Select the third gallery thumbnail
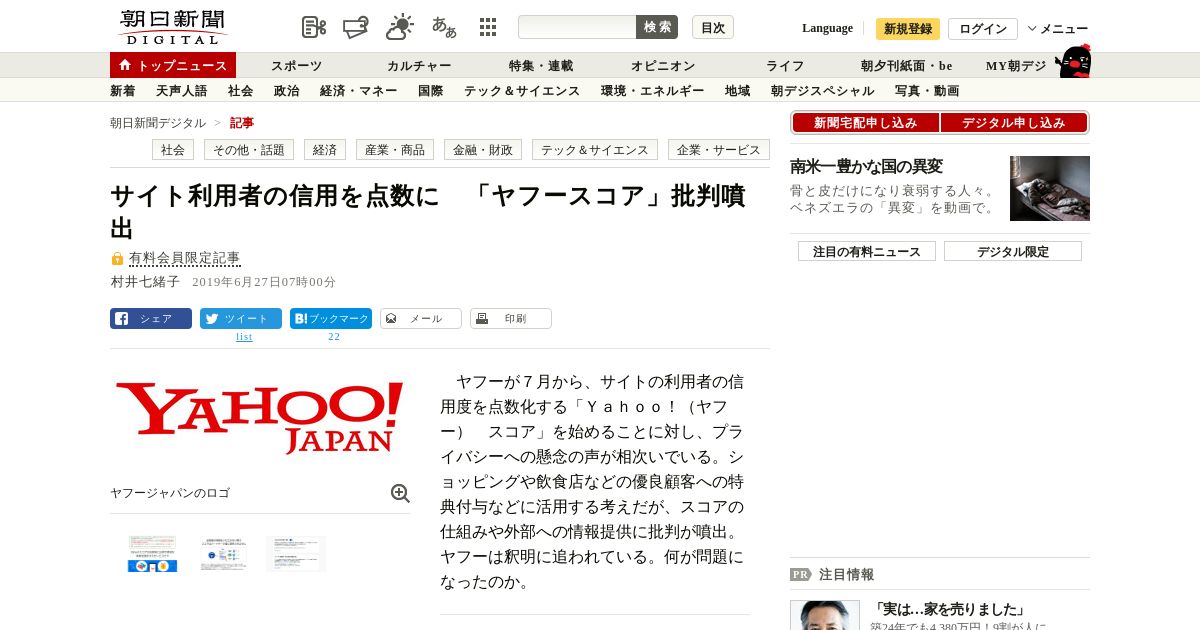Screen dimensions: 1200x630 pos(296,554)
